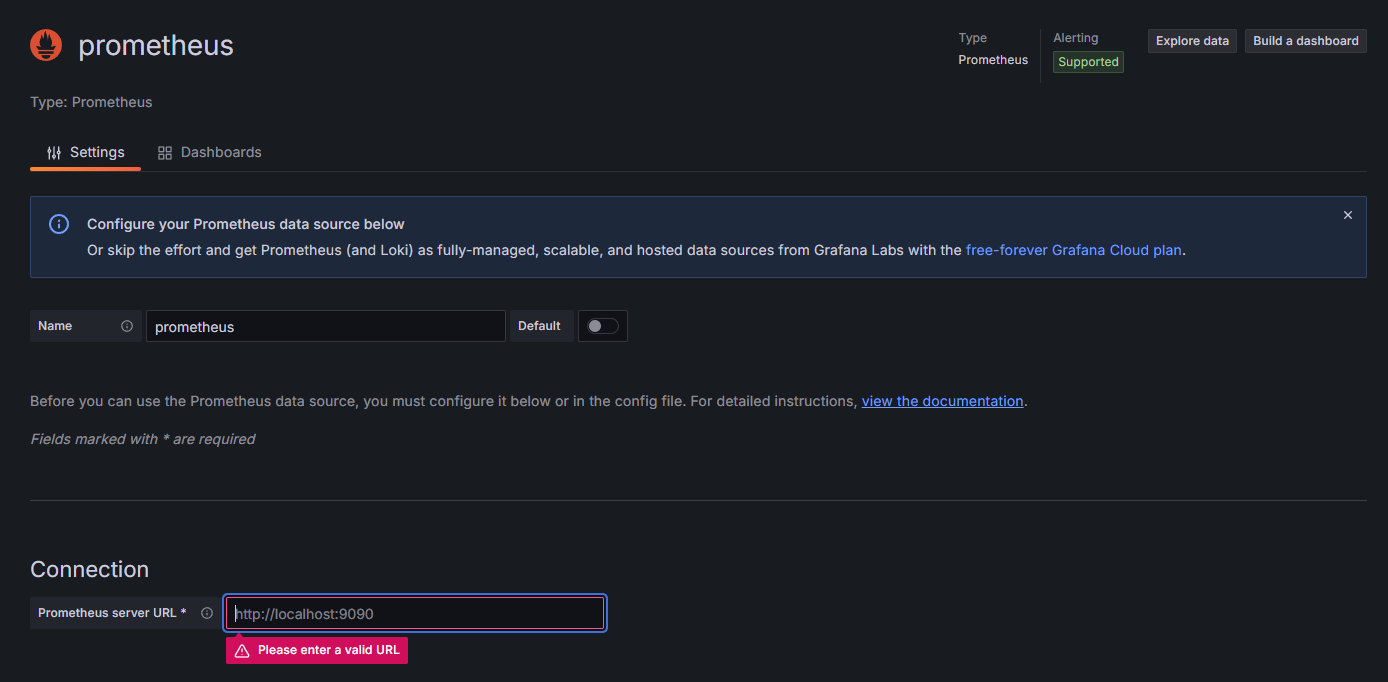Click the Prometheus server URL label
1388x682 pixels.
point(112,613)
